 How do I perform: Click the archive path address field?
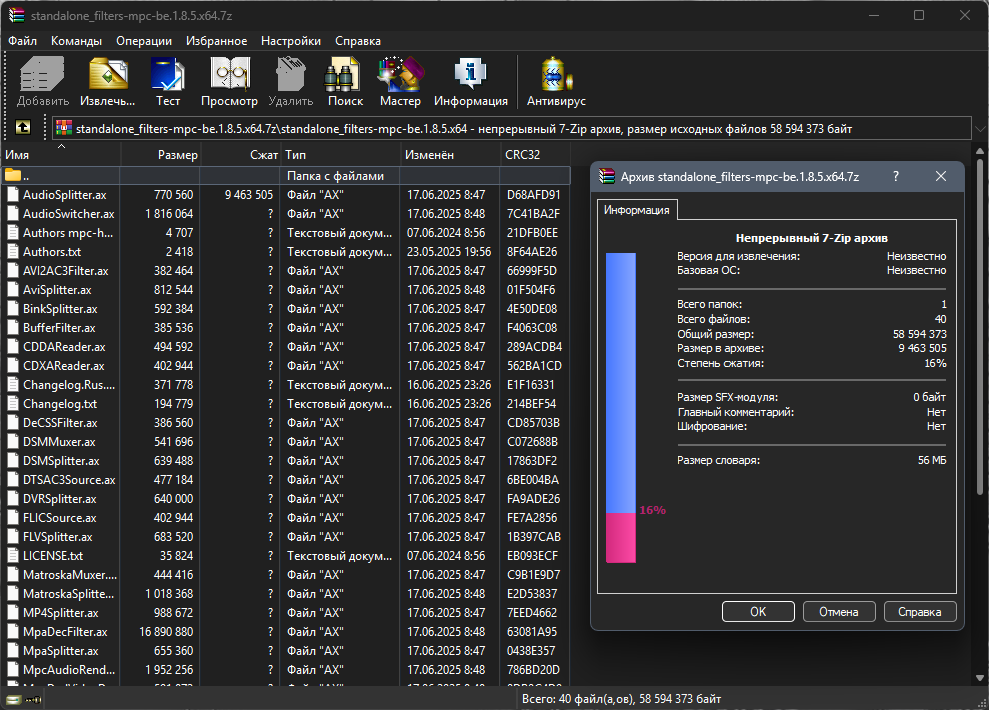coord(512,129)
